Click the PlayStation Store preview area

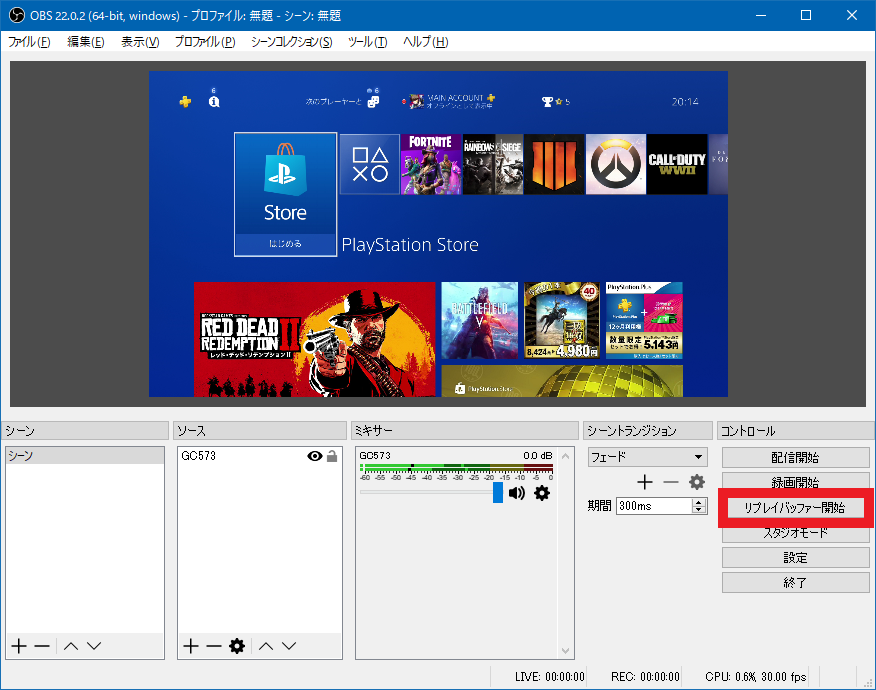pyautogui.click(x=438, y=234)
